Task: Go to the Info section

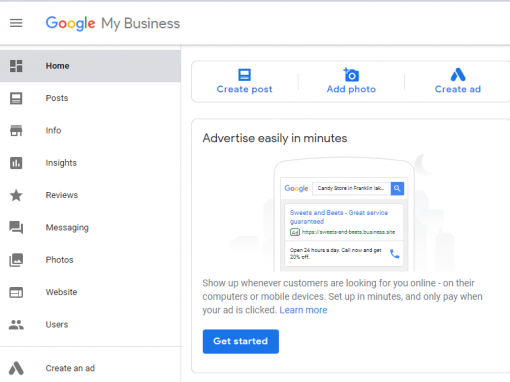Action: (90, 131)
